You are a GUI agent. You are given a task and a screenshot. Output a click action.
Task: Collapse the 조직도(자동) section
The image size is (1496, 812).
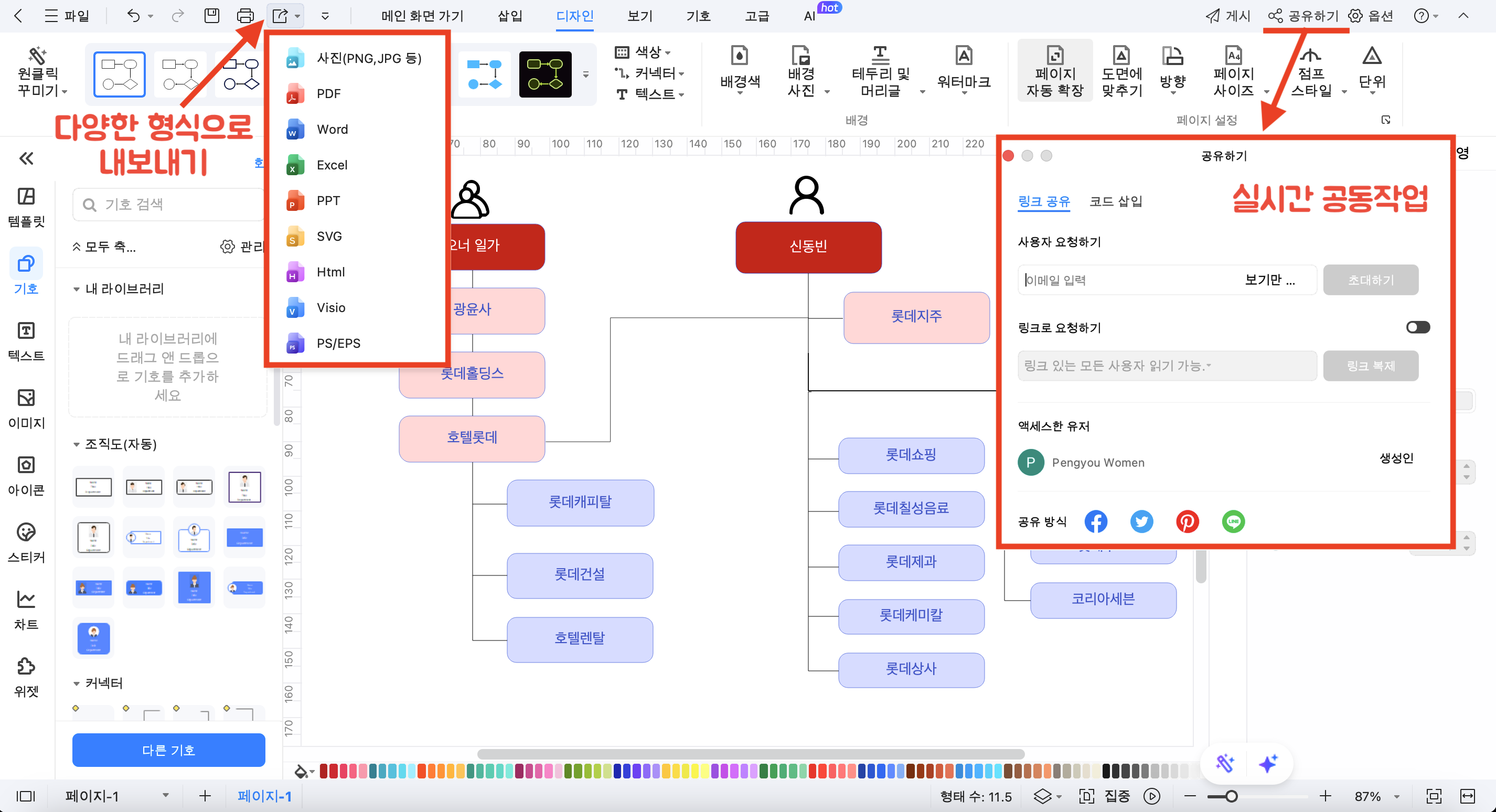tap(76, 444)
